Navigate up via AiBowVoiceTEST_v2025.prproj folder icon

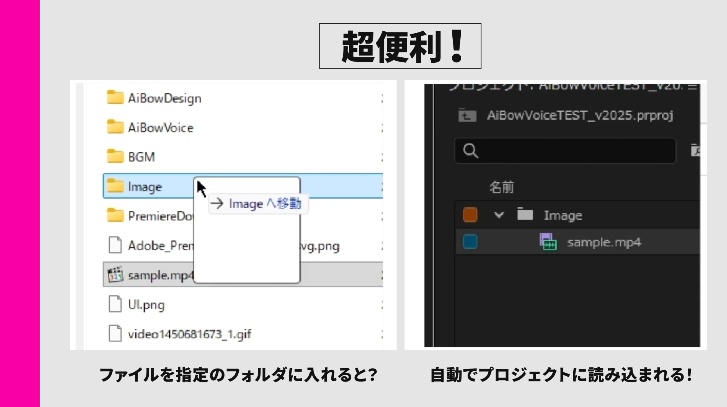pyautogui.click(x=467, y=115)
